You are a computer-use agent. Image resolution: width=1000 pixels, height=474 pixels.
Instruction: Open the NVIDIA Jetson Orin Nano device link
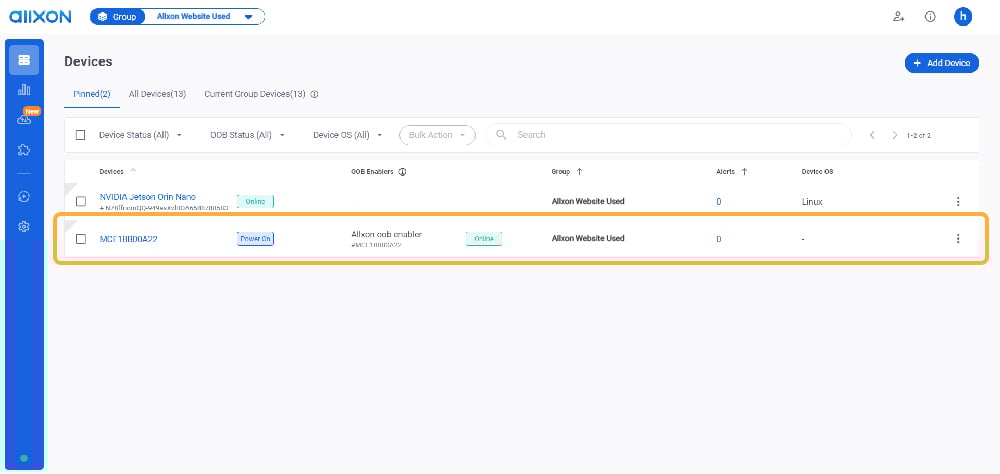(x=148, y=197)
